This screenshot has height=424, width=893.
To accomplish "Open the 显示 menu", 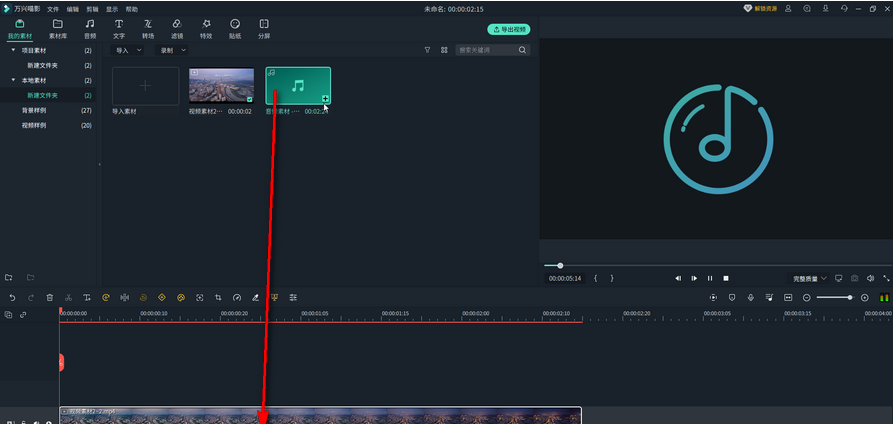I will pyautogui.click(x=112, y=9).
